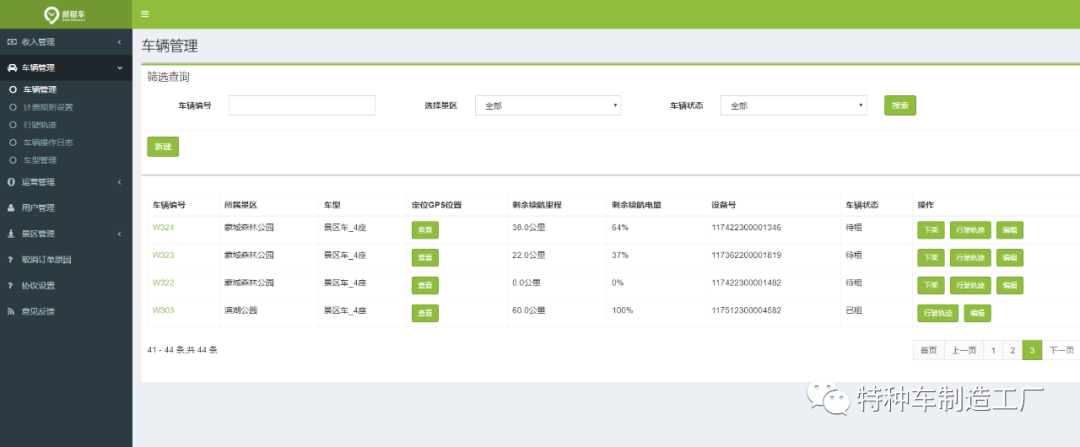Open 计费规则设置 submenu item
Screen dimensions: 1080x447
coord(48,107)
